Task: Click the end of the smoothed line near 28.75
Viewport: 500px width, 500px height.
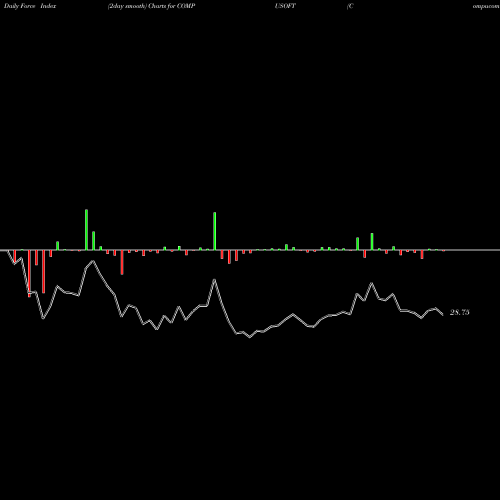Action: (x=443, y=315)
